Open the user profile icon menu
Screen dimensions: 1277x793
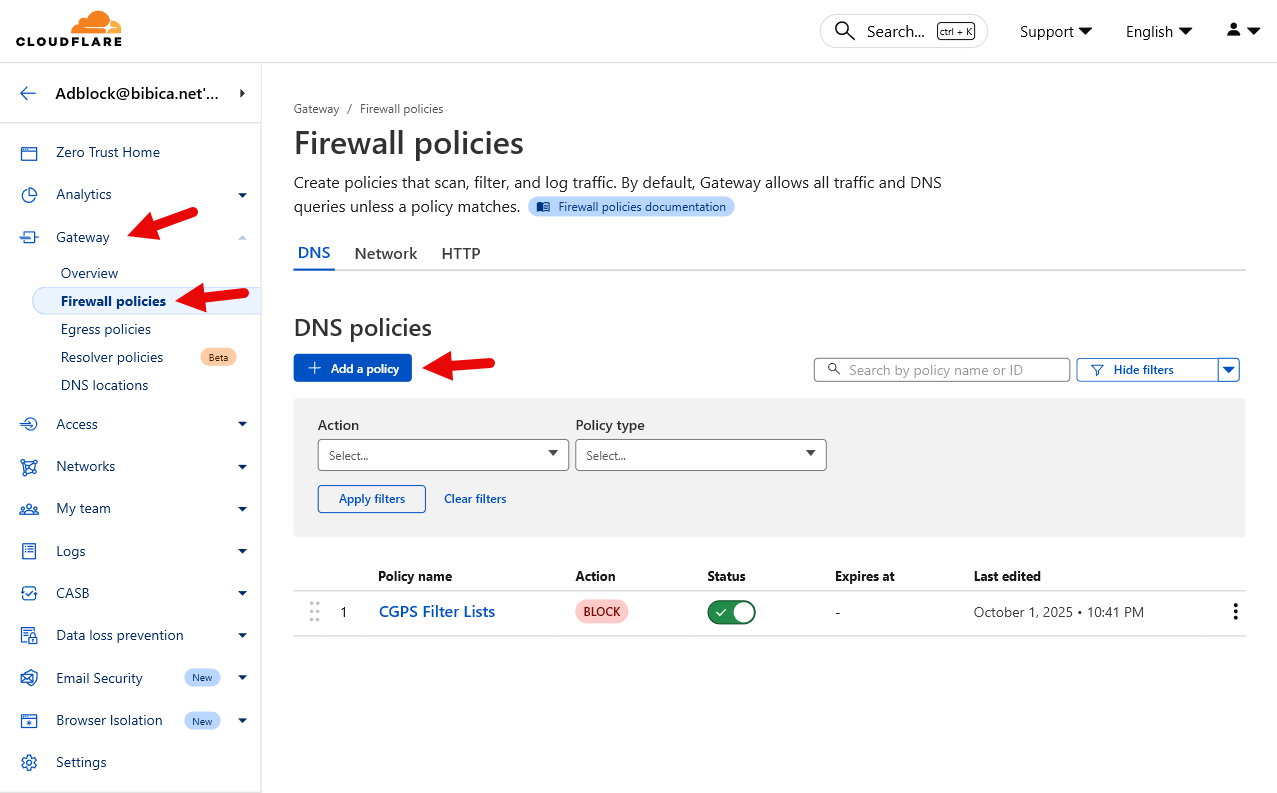point(1243,31)
